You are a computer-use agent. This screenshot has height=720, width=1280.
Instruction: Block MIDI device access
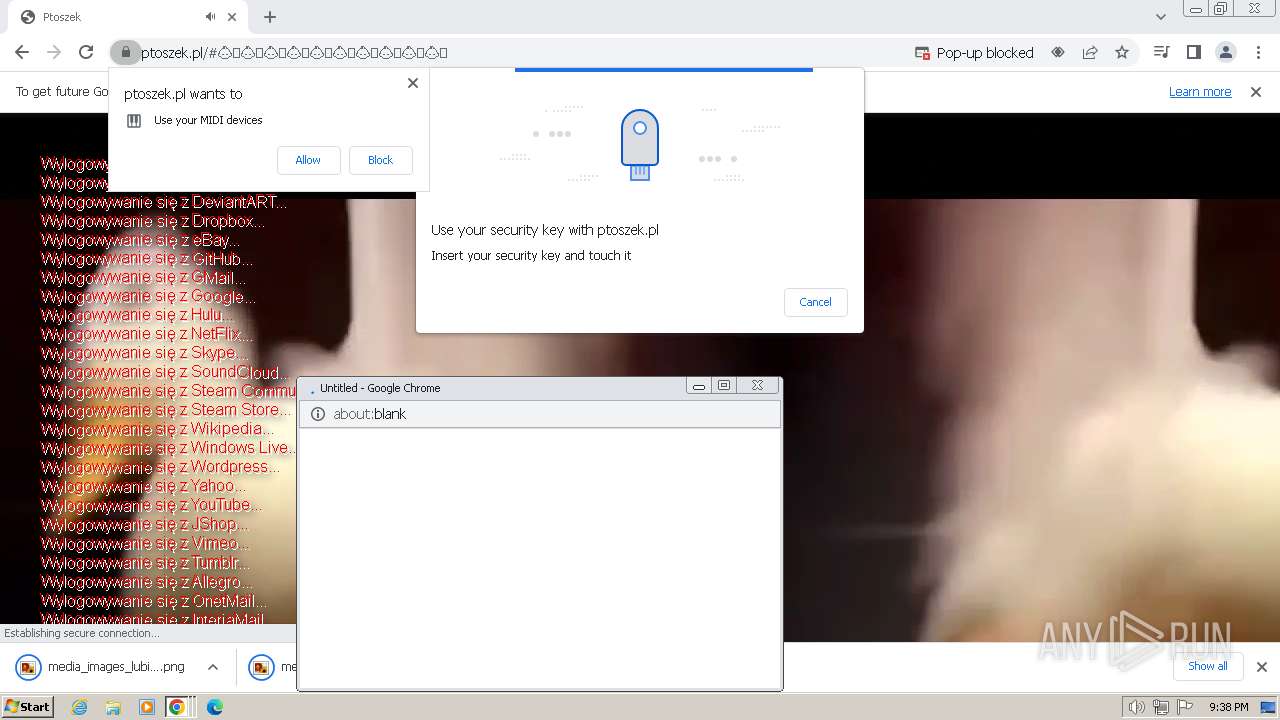pos(380,160)
